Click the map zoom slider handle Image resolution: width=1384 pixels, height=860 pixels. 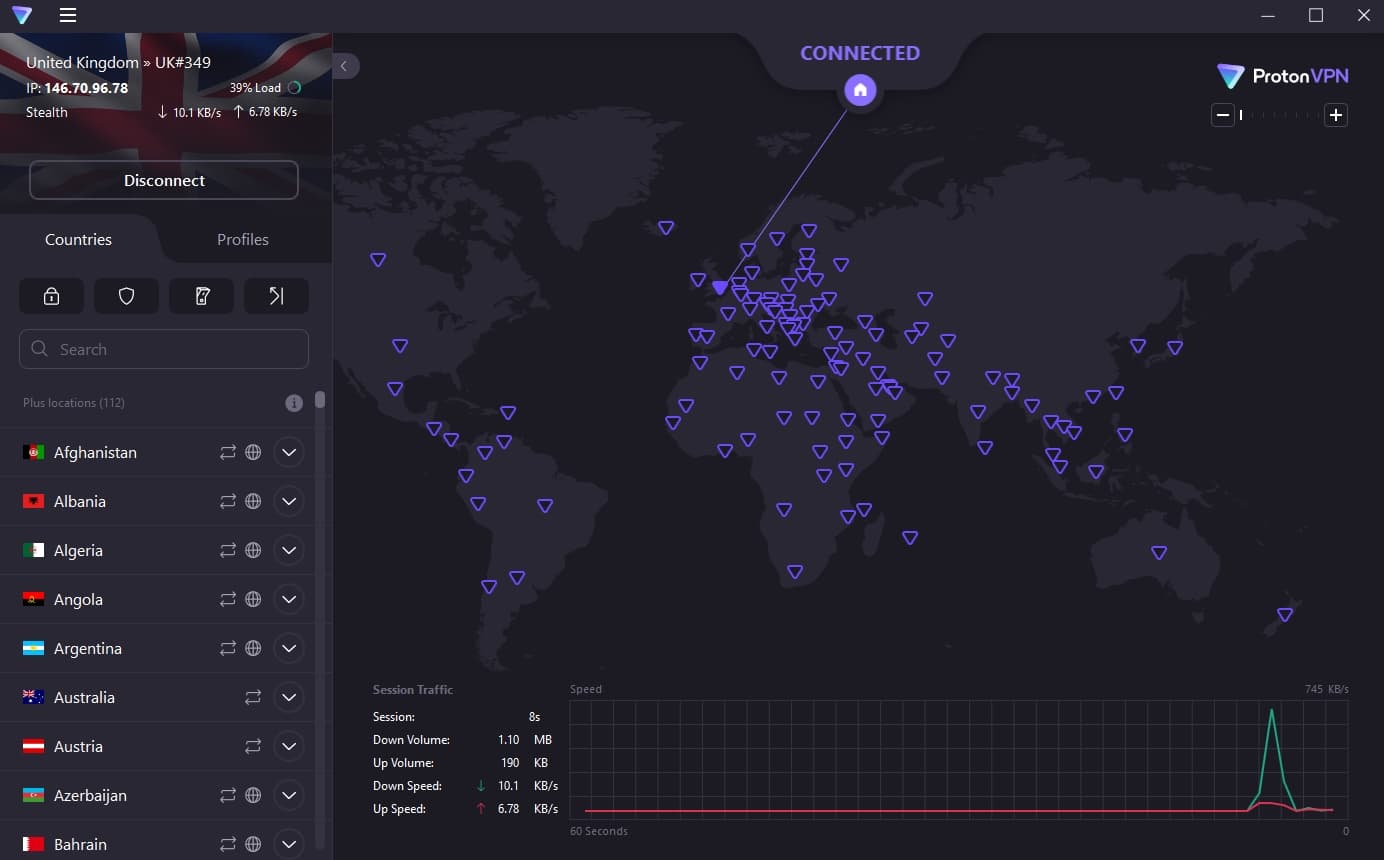(1241, 115)
